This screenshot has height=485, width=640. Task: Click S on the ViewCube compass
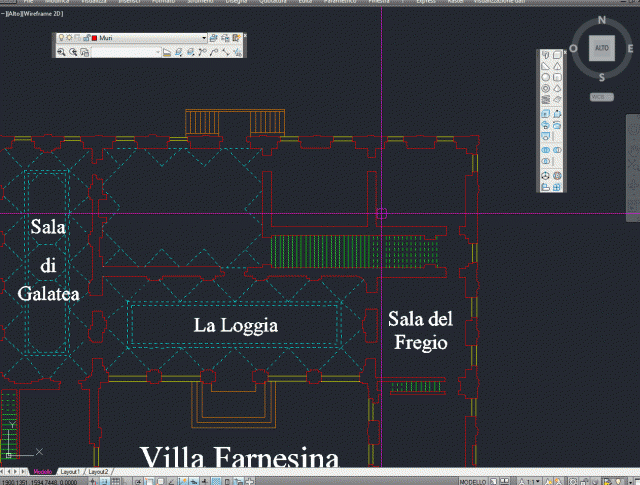click(602, 77)
